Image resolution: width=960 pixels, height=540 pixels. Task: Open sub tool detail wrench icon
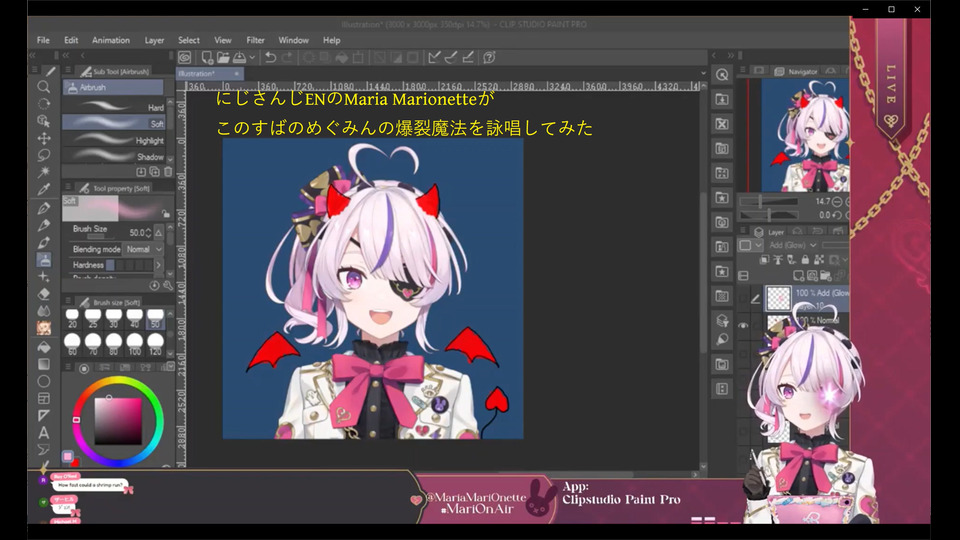168,285
